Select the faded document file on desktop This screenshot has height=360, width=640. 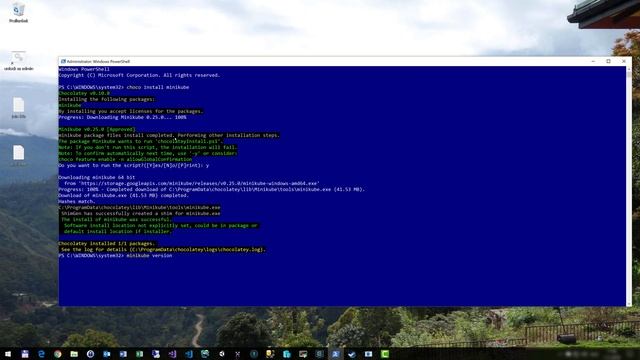pos(18,156)
